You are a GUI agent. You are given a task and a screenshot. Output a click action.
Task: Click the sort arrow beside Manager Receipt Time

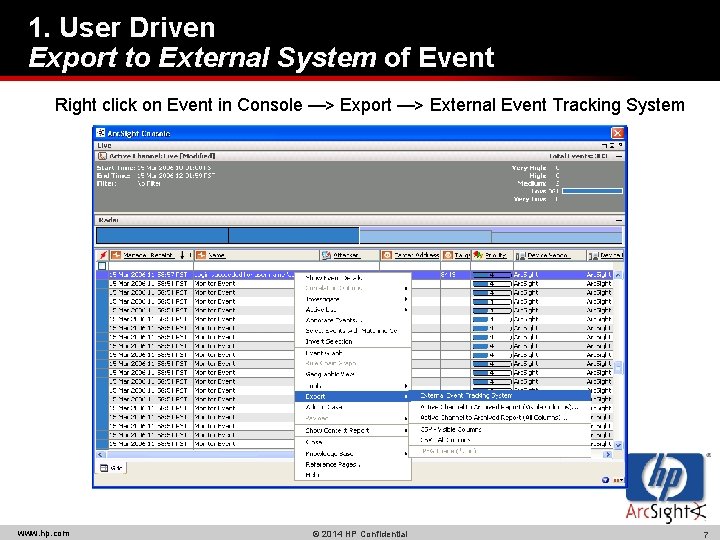point(182,255)
